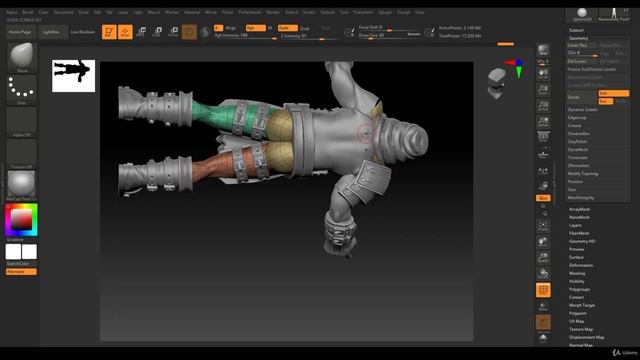Toggle the orange Rgb mode button
This screenshot has height=360, width=640.
click(256, 28)
